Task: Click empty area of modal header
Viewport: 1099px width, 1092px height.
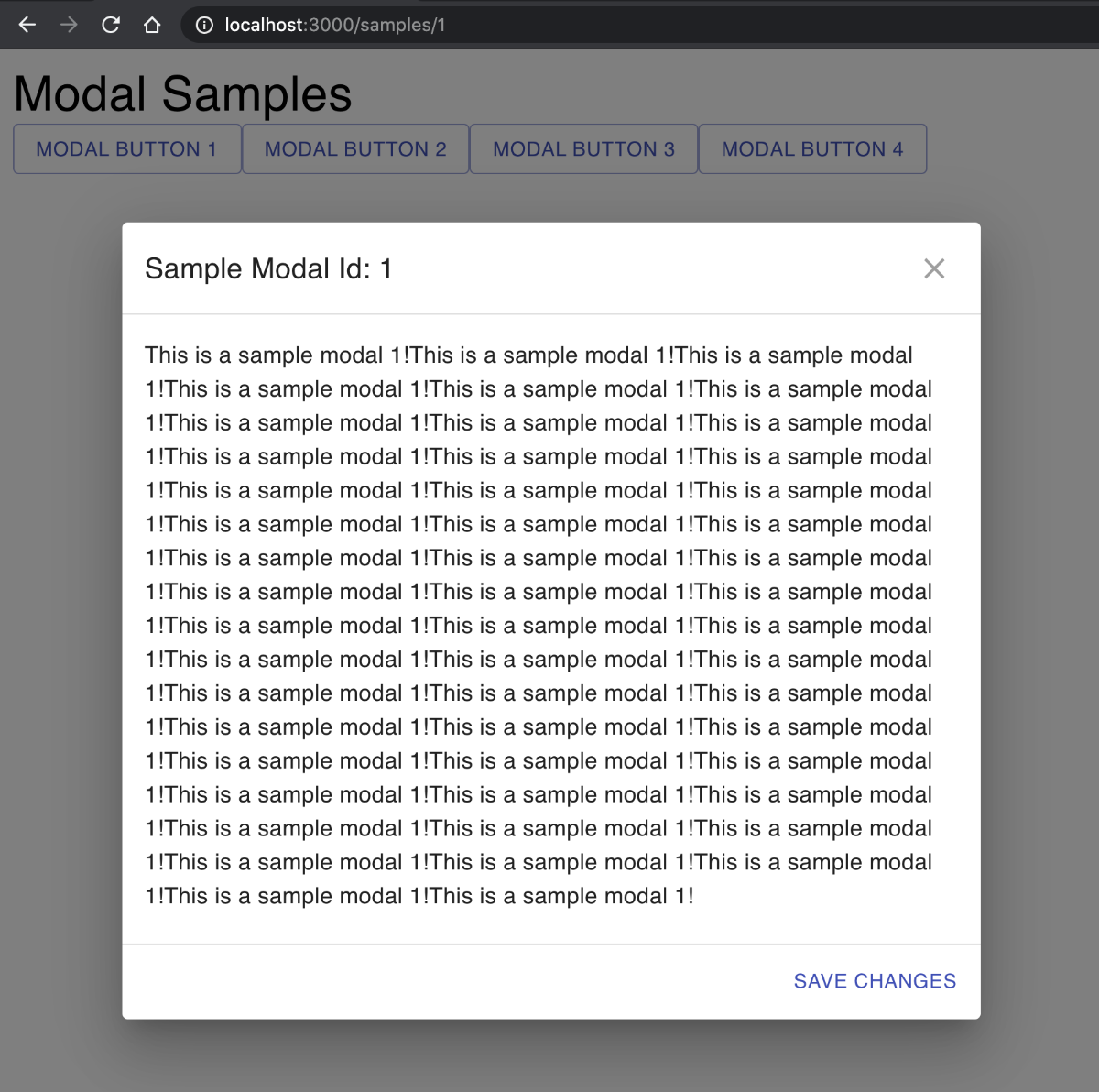Action: pyautogui.click(x=650, y=268)
